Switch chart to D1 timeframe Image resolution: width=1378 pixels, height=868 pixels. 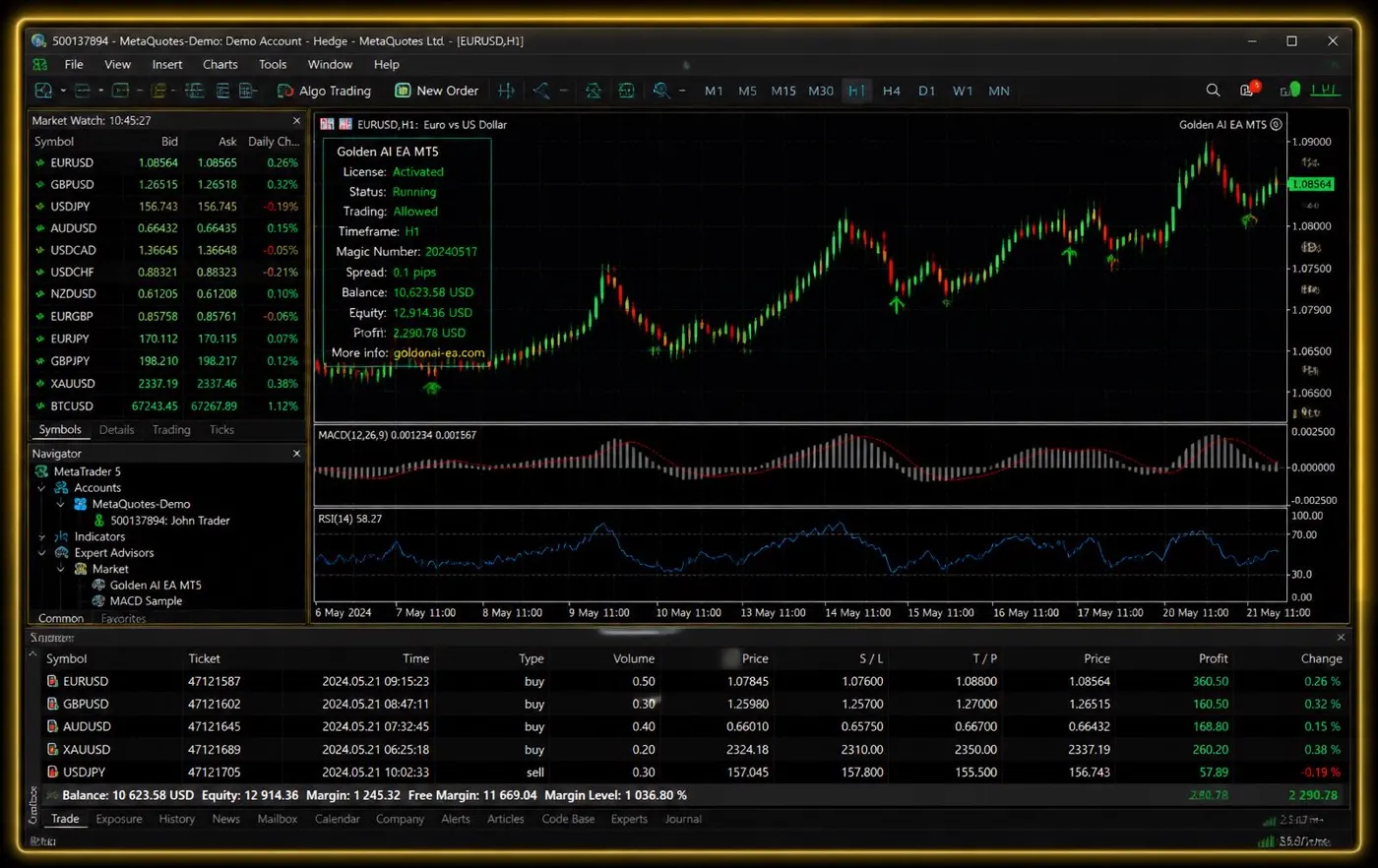coord(927,91)
